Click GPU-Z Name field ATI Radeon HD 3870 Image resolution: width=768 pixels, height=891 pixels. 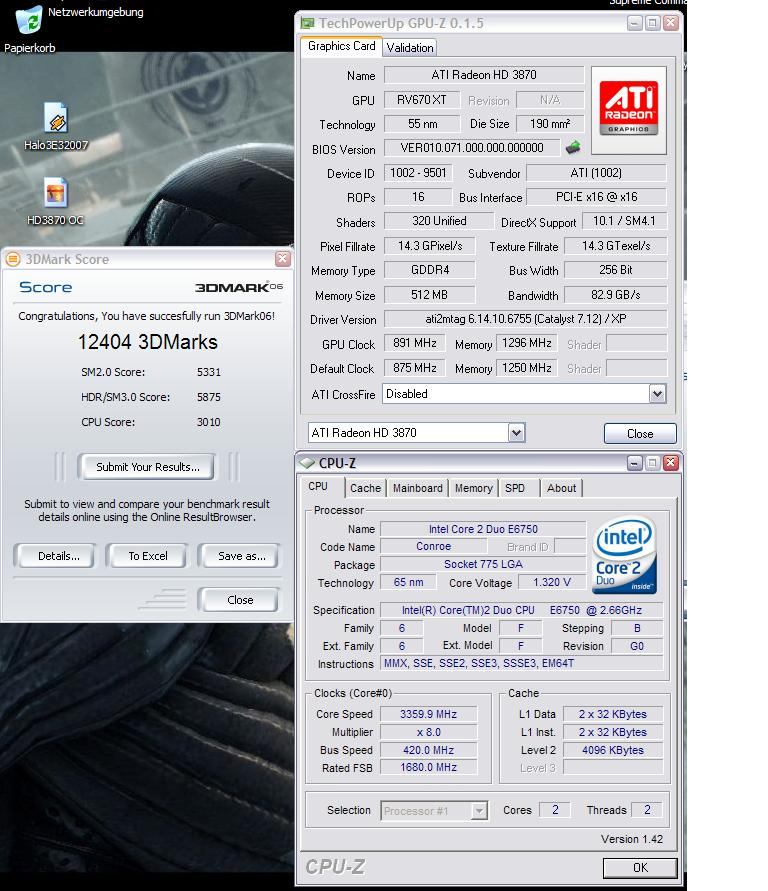point(484,75)
